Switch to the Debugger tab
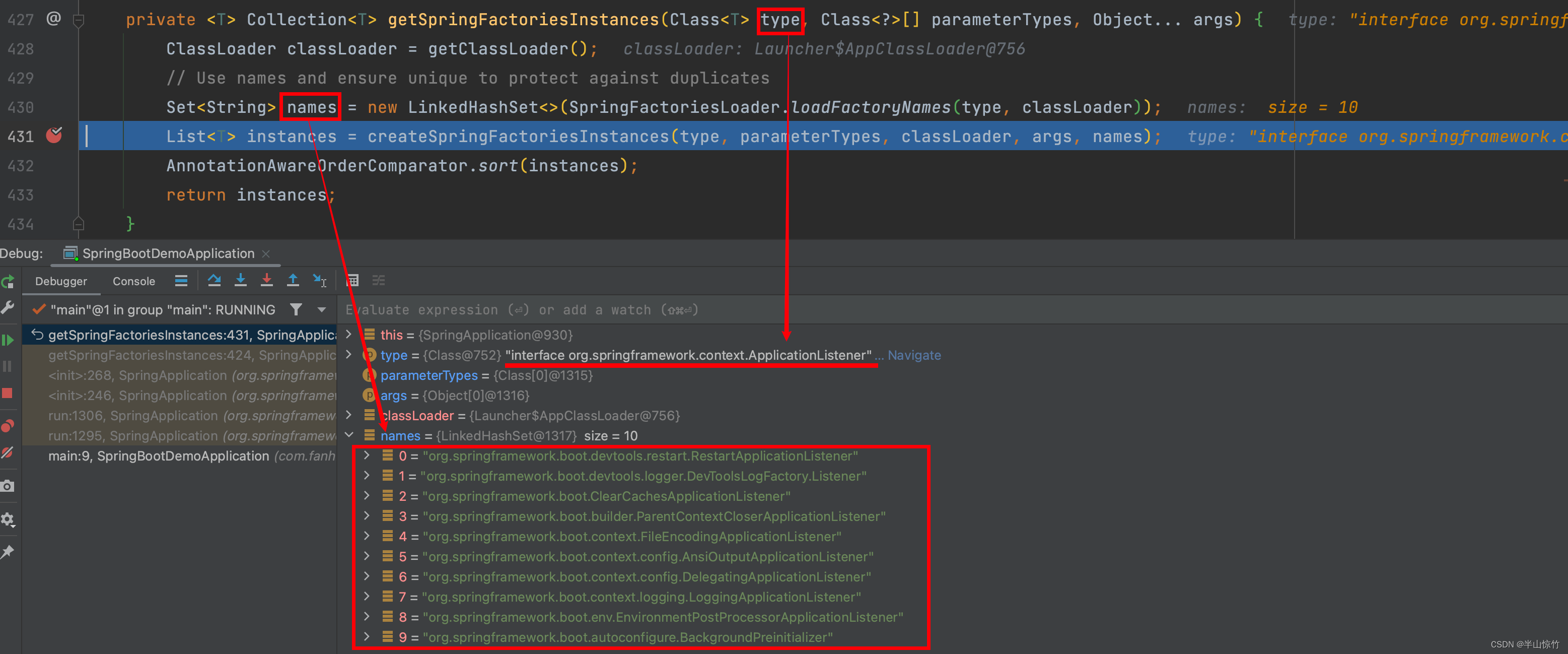Viewport: 1568px width, 654px height. tap(60, 281)
